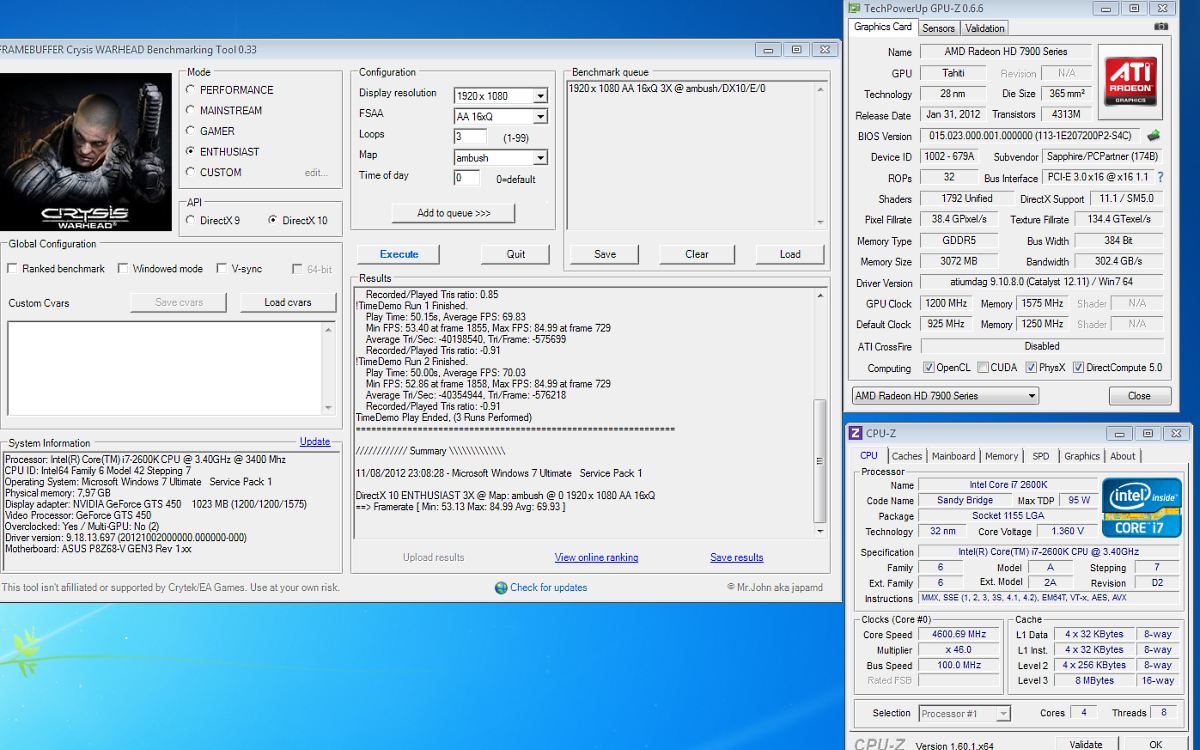Clear the benchmark queue
This screenshot has height=750, width=1200.
[697, 254]
